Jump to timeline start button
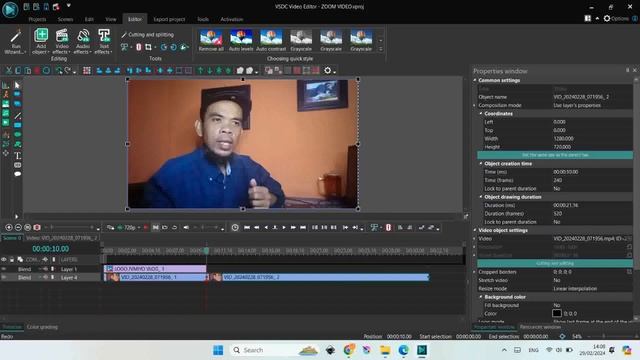The width and height of the screenshot is (640, 360). pos(247,227)
